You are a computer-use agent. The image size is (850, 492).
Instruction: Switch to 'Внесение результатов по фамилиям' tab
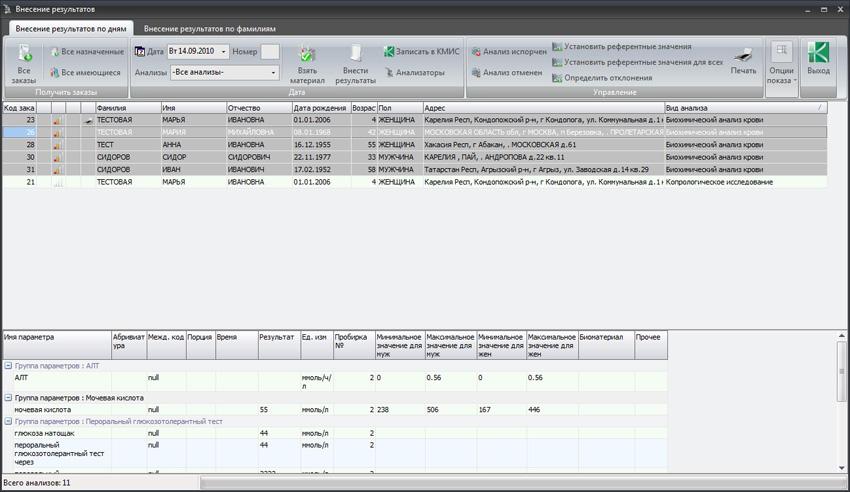(209, 29)
